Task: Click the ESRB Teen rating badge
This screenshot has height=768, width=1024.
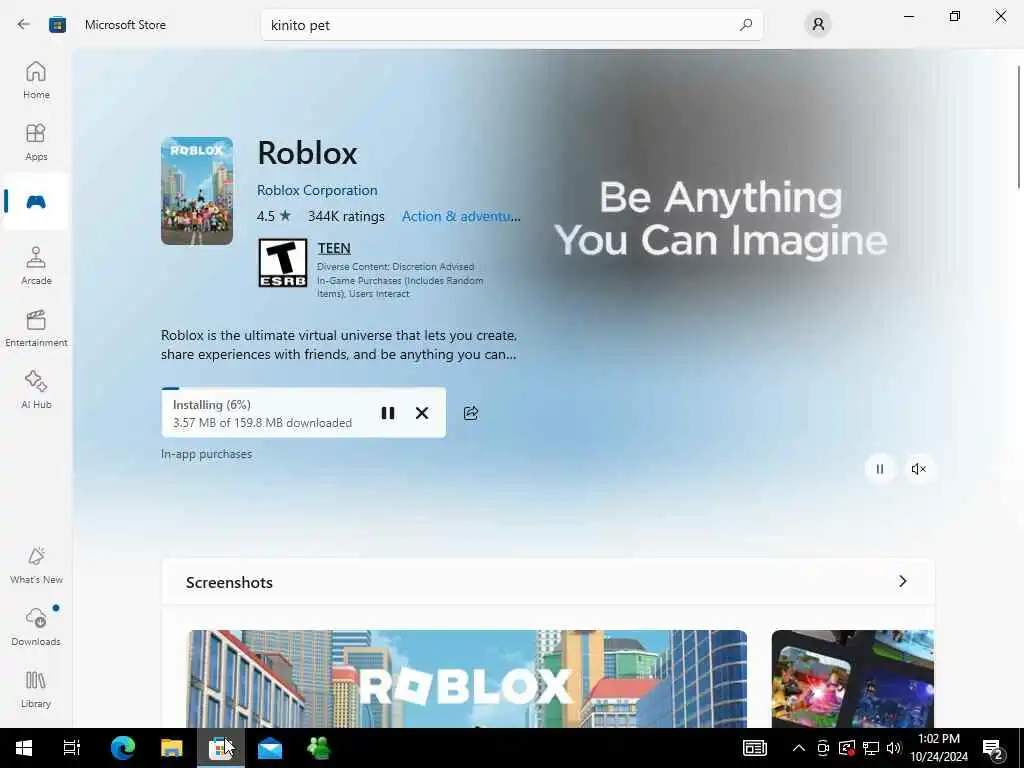Action: [283, 263]
